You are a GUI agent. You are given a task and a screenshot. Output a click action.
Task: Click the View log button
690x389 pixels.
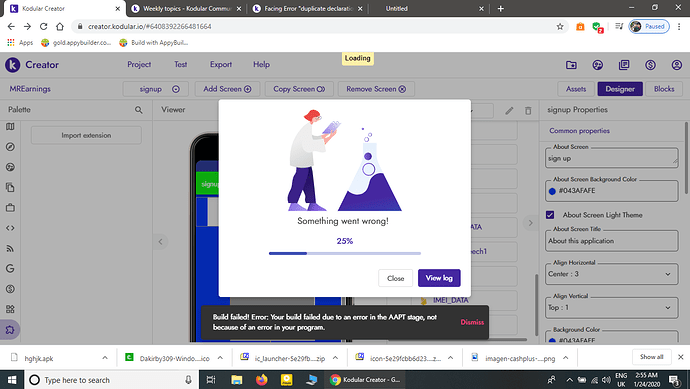coord(439,278)
